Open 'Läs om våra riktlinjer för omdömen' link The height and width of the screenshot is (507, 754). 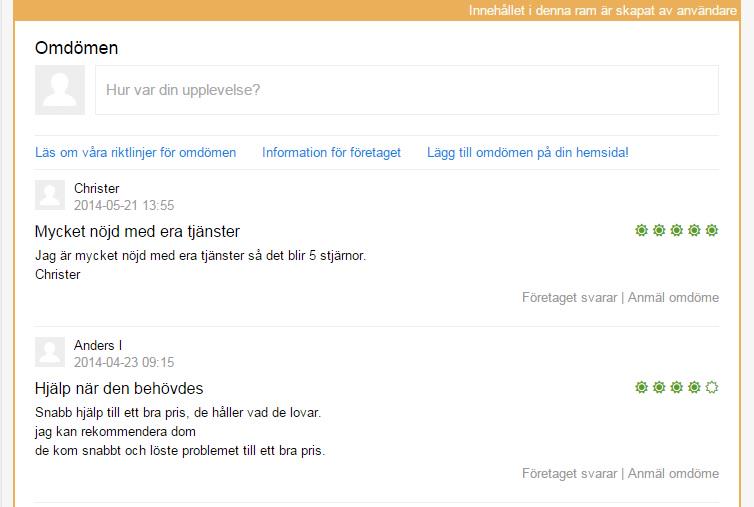coord(136,152)
